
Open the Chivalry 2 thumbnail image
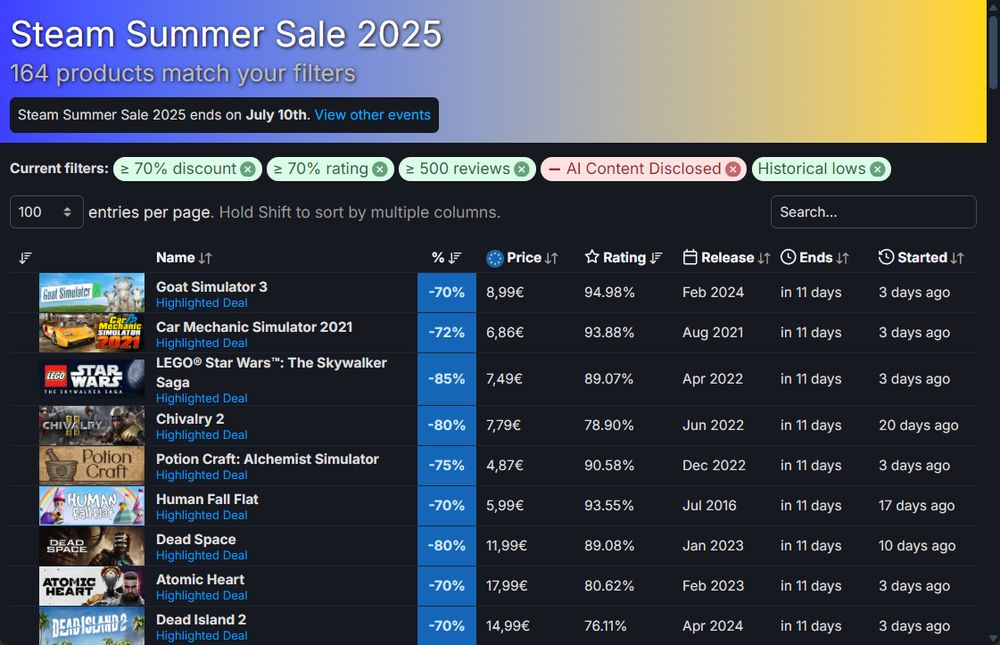point(92,426)
